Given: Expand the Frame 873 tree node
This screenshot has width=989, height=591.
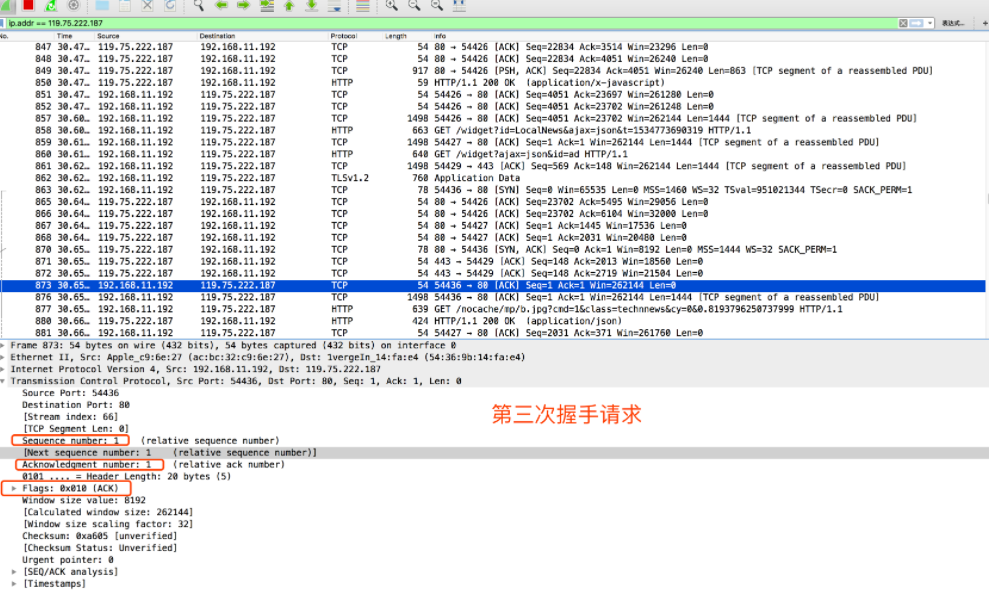Looking at the screenshot, I should (4, 346).
